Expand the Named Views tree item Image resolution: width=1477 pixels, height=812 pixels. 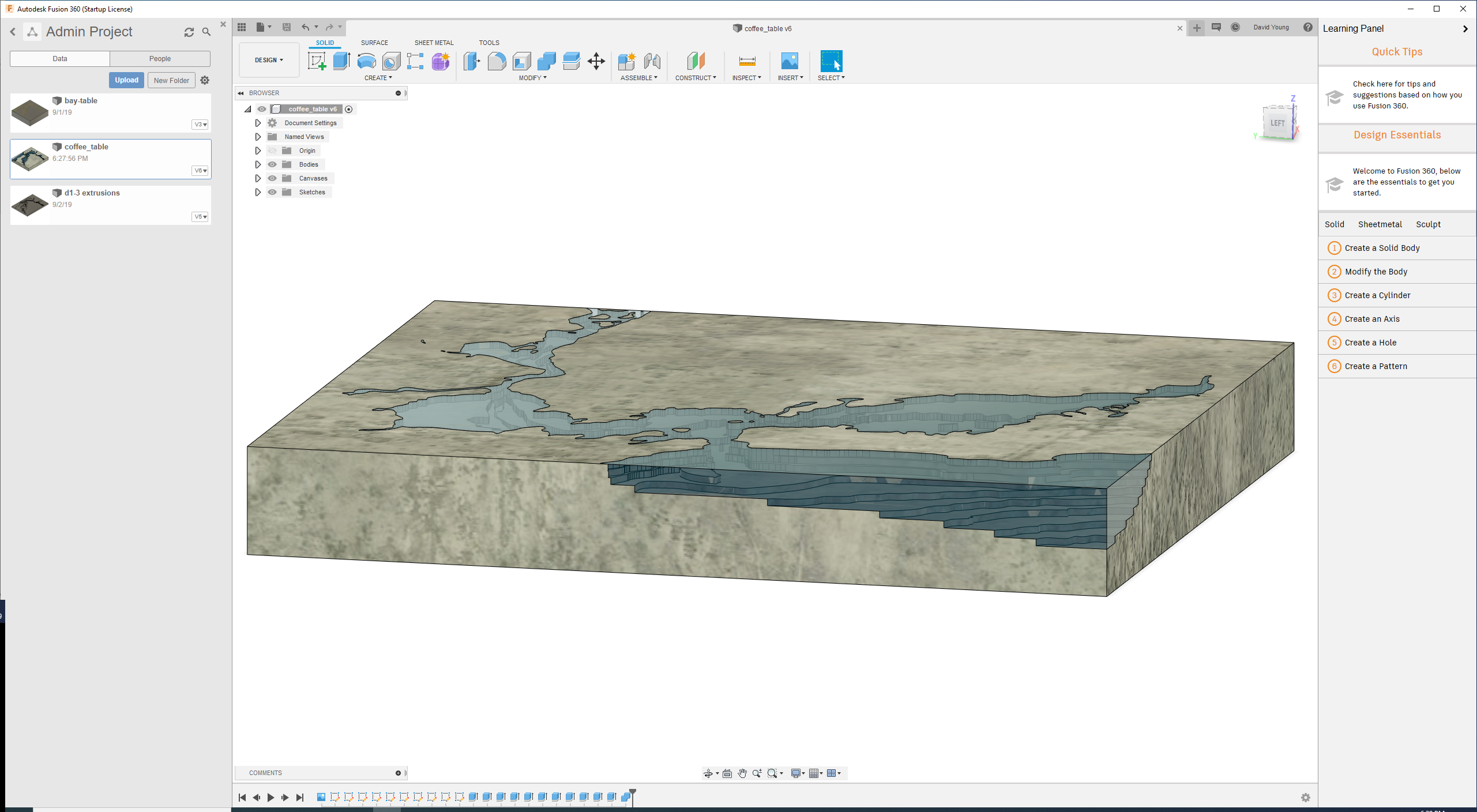click(258, 136)
